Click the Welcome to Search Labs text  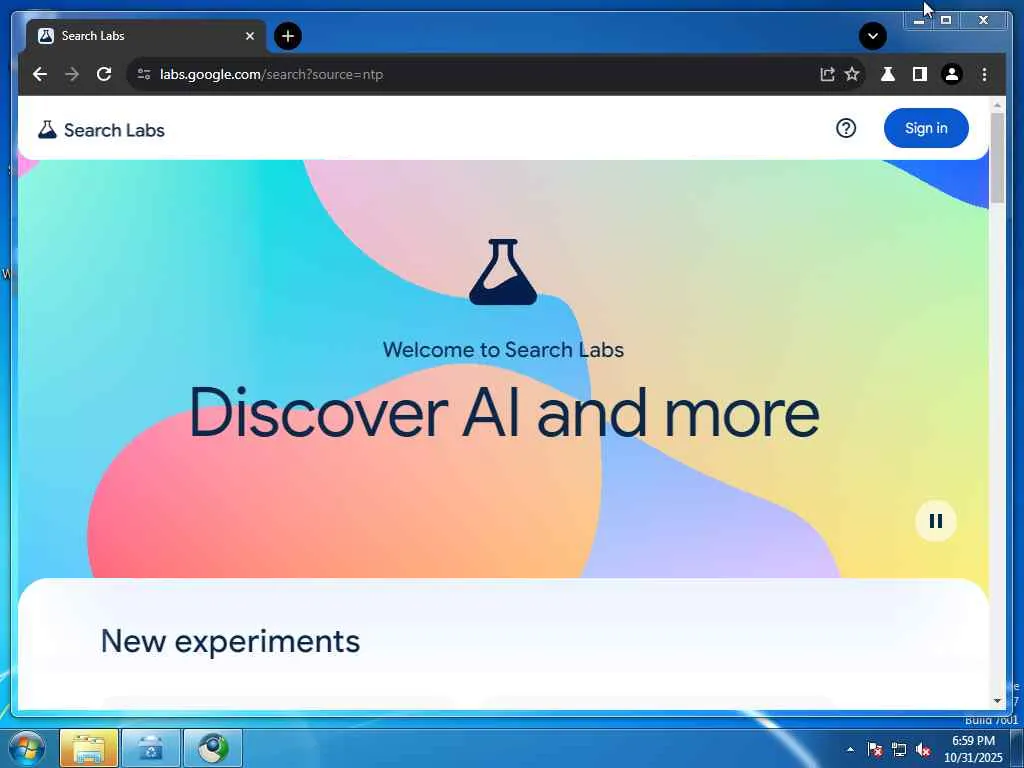pyautogui.click(x=503, y=349)
